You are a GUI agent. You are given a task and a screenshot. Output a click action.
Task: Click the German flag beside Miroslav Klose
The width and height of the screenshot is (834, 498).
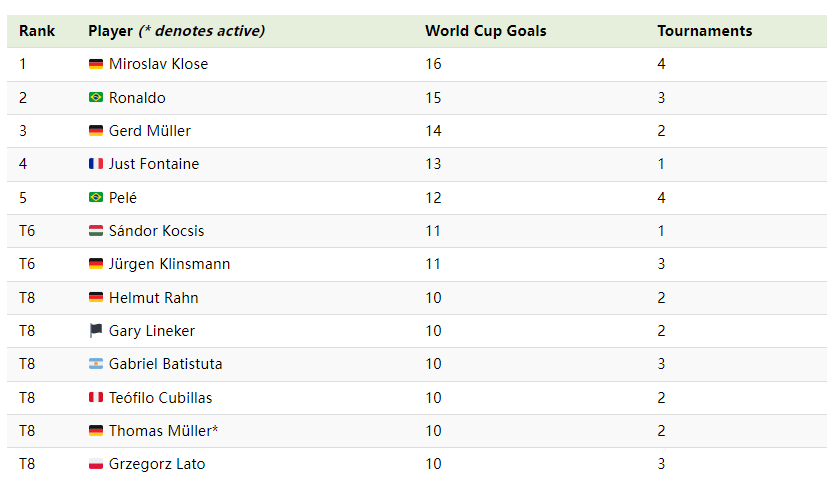tap(96, 64)
